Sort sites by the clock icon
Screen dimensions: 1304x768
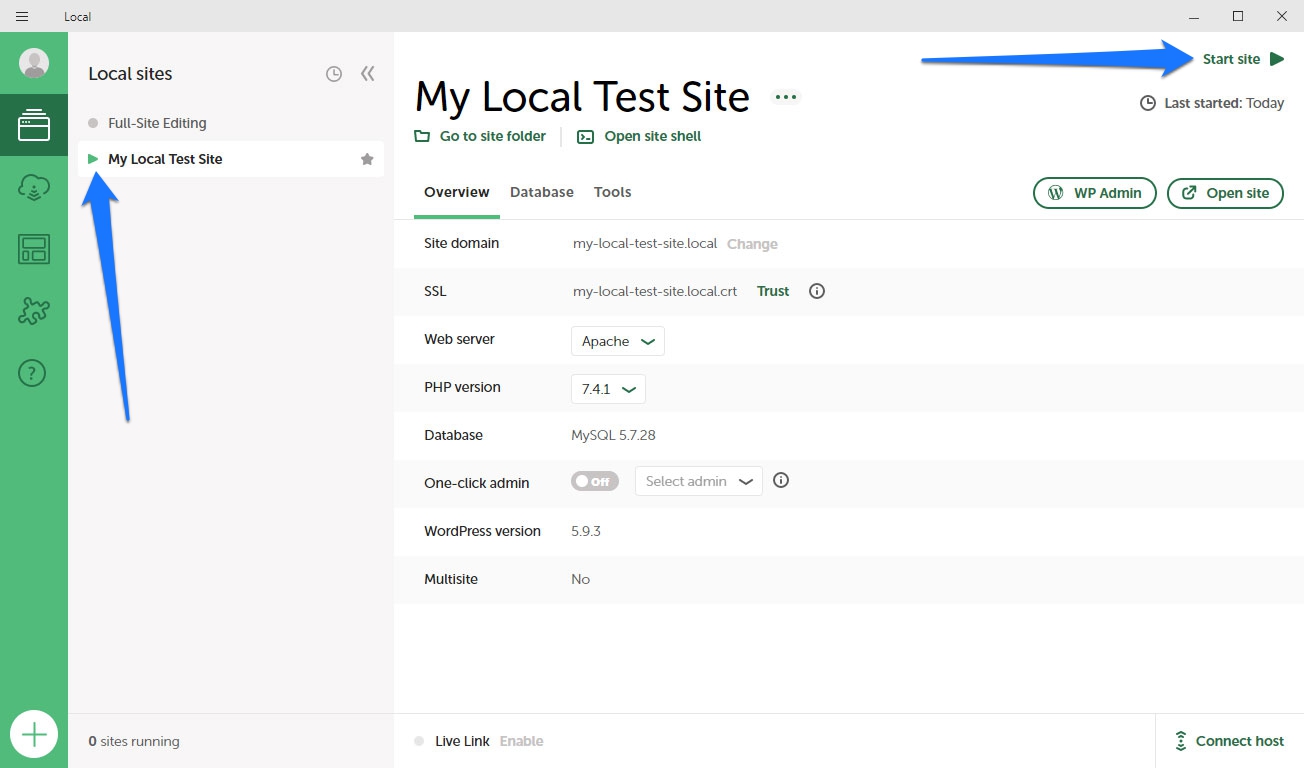[x=334, y=74]
